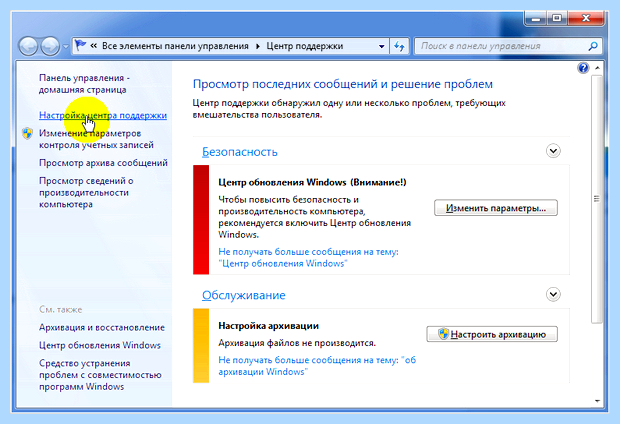Minimize the Action Center window
This screenshot has width=620, height=424.
pos(536,18)
